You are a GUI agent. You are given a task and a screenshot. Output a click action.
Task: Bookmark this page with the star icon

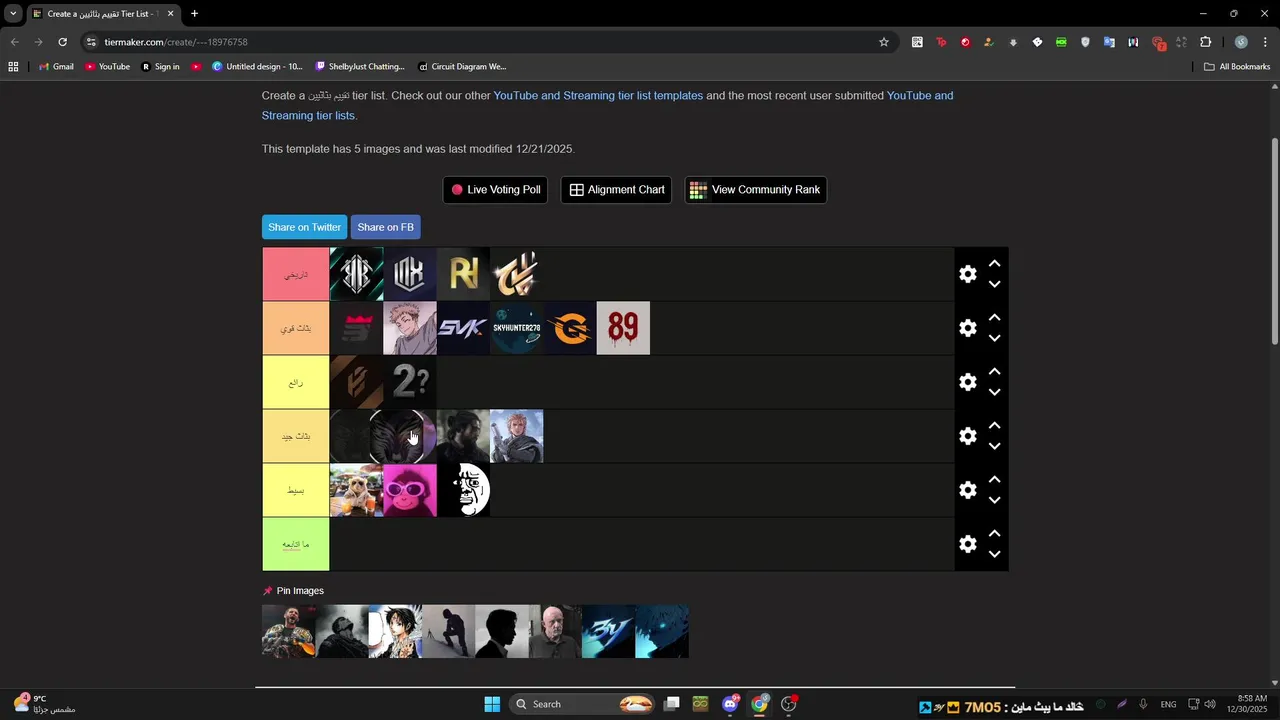coord(884,42)
